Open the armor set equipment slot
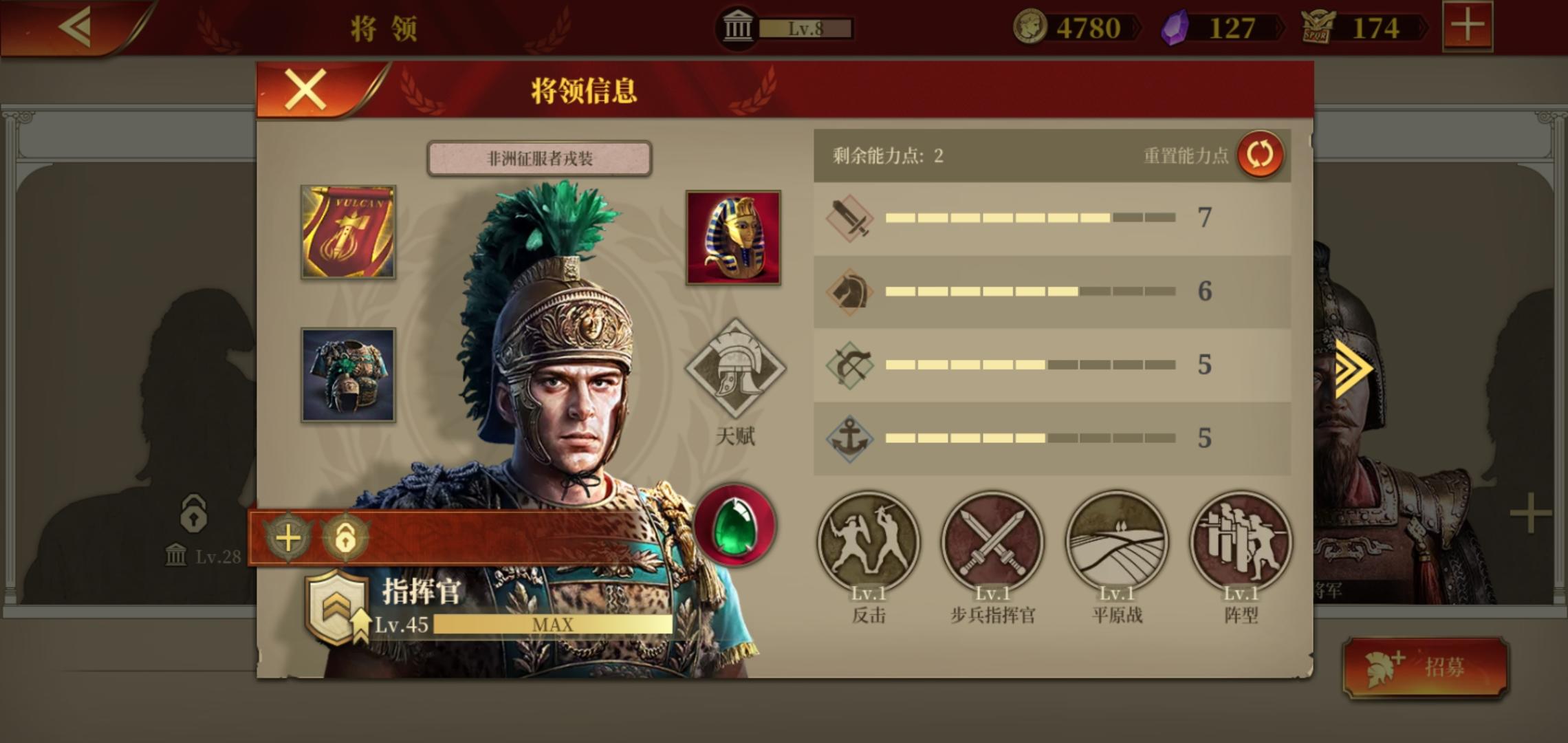The height and width of the screenshot is (743, 1568). pyautogui.click(x=348, y=375)
